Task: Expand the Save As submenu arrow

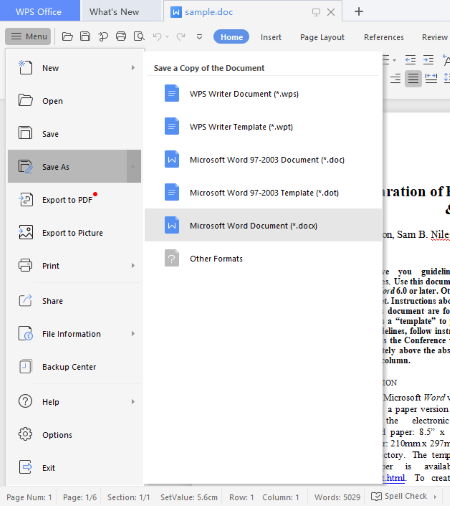Action: pyautogui.click(x=133, y=166)
